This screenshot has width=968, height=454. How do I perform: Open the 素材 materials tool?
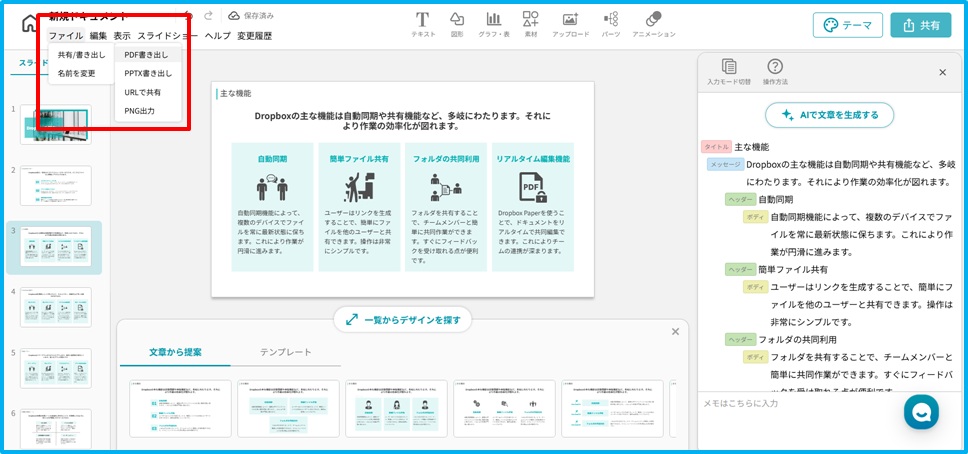pos(530,25)
